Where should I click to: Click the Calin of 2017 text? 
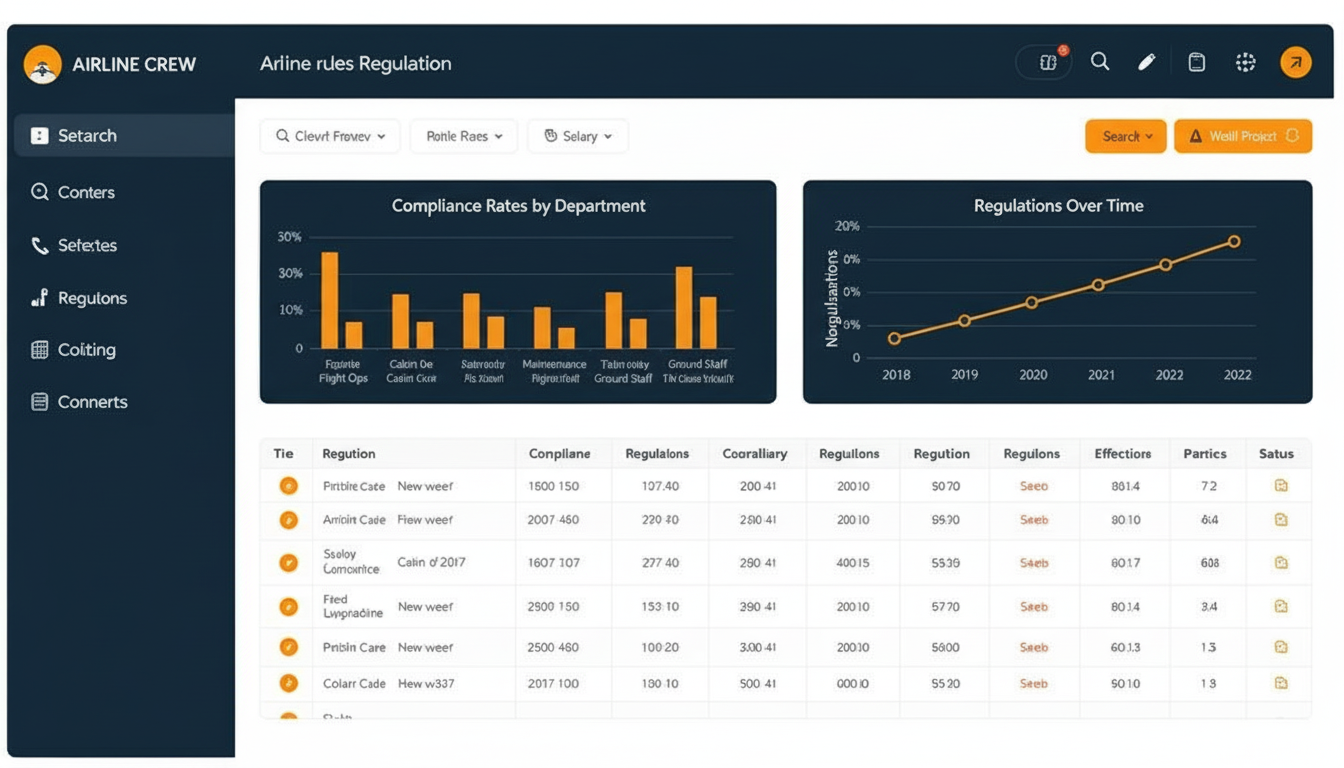tap(431, 562)
